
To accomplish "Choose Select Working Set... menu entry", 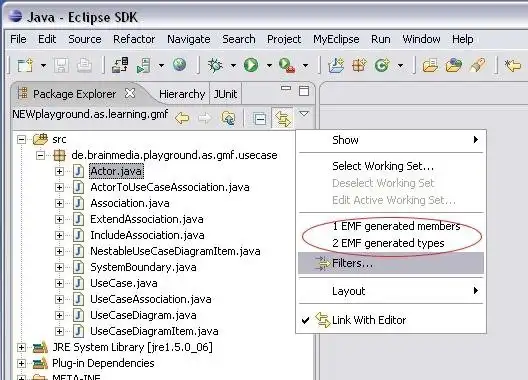I will 391,166.
